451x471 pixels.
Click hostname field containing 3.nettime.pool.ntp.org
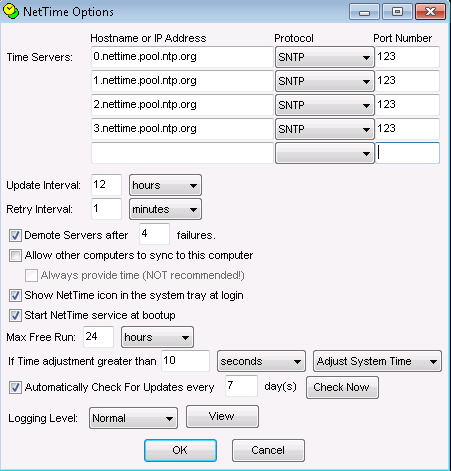click(x=182, y=129)
